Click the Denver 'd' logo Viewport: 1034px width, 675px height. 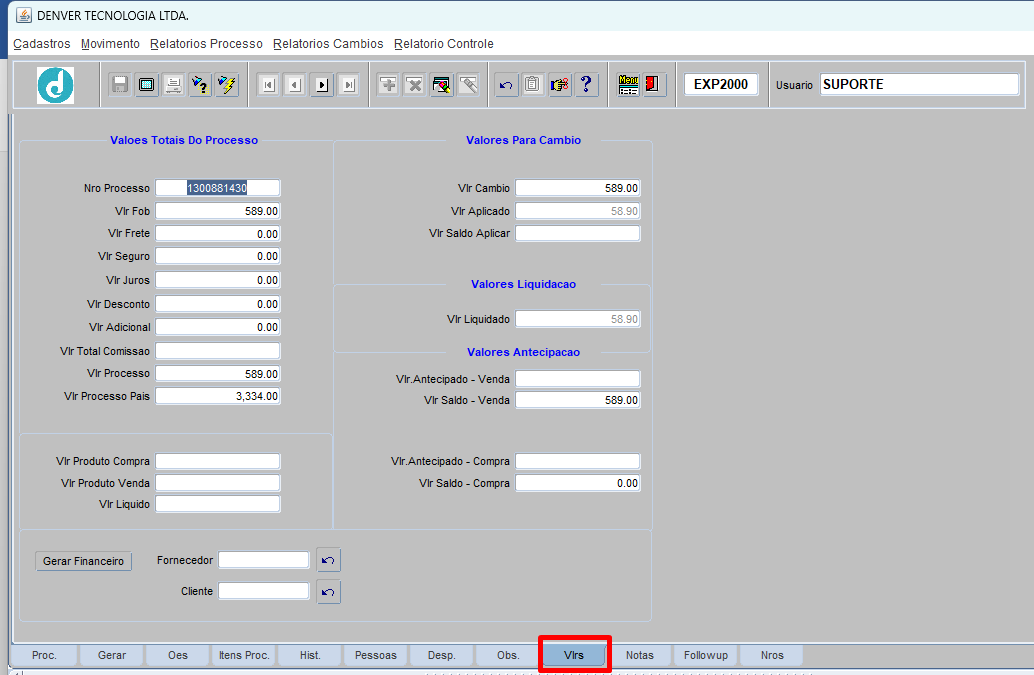55,85
